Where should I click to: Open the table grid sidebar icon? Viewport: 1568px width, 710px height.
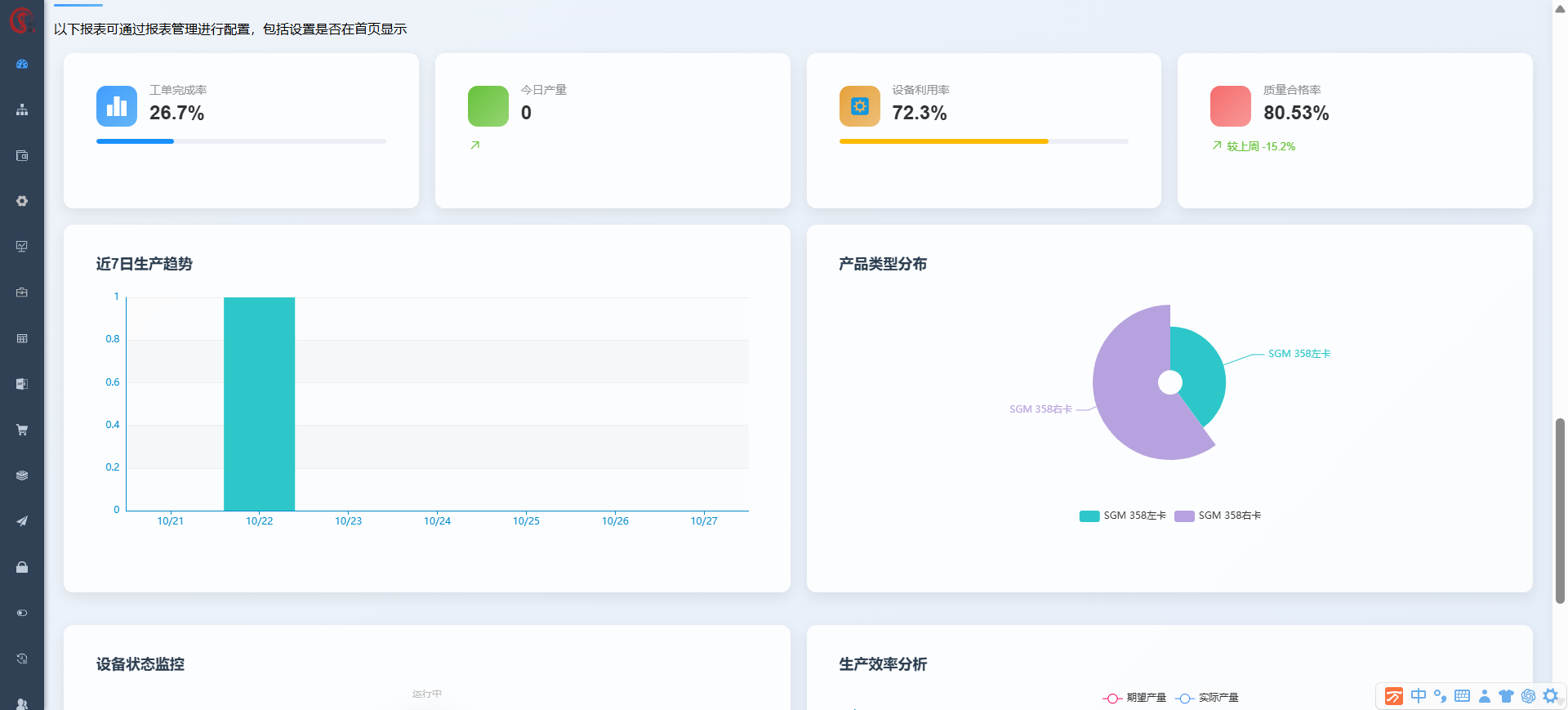(x=22, y=338)
